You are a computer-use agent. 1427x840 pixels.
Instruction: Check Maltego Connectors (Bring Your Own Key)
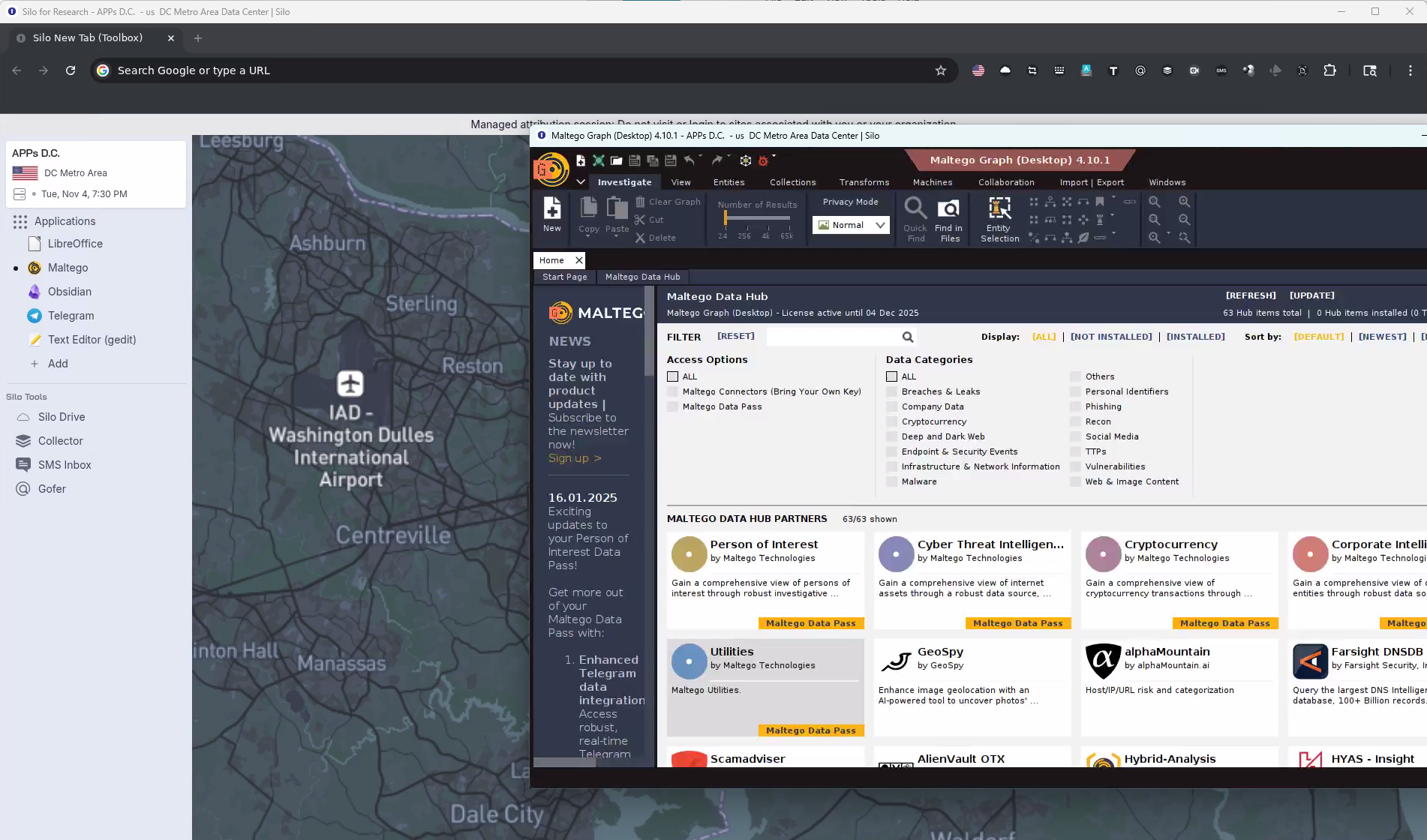(x=672, y=391)
